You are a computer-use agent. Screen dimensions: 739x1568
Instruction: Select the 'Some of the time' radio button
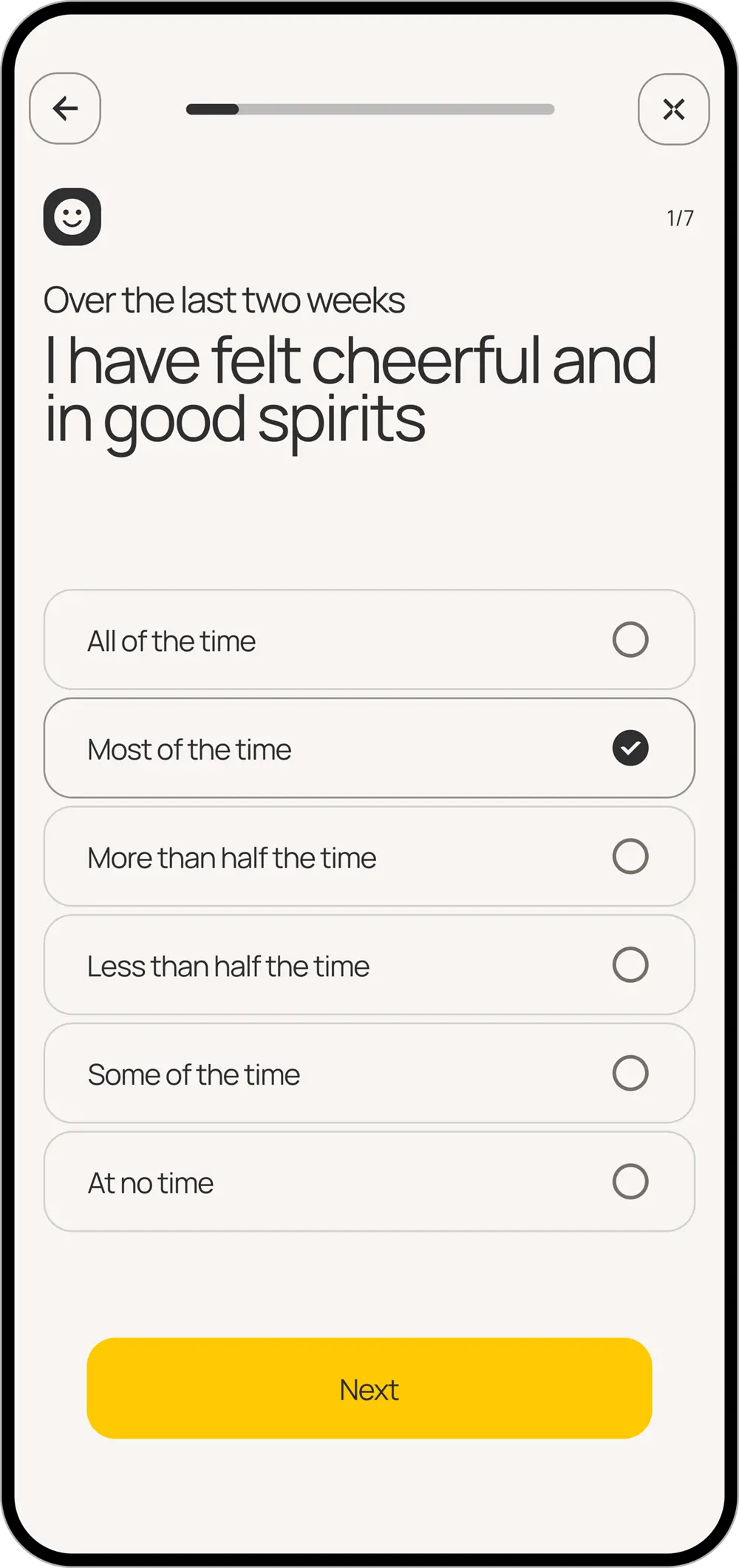click(630, 1073)
